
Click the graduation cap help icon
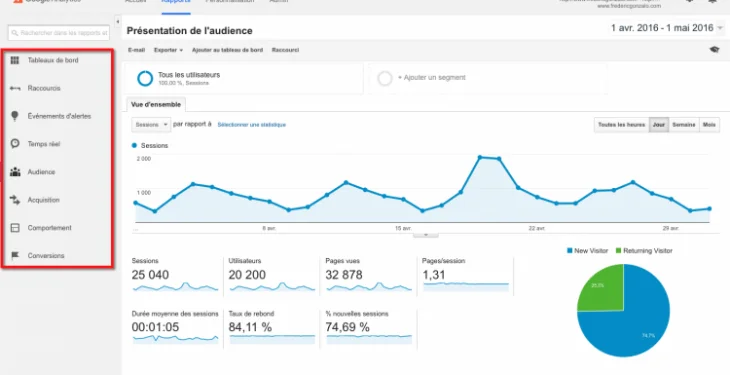point(714,49)
